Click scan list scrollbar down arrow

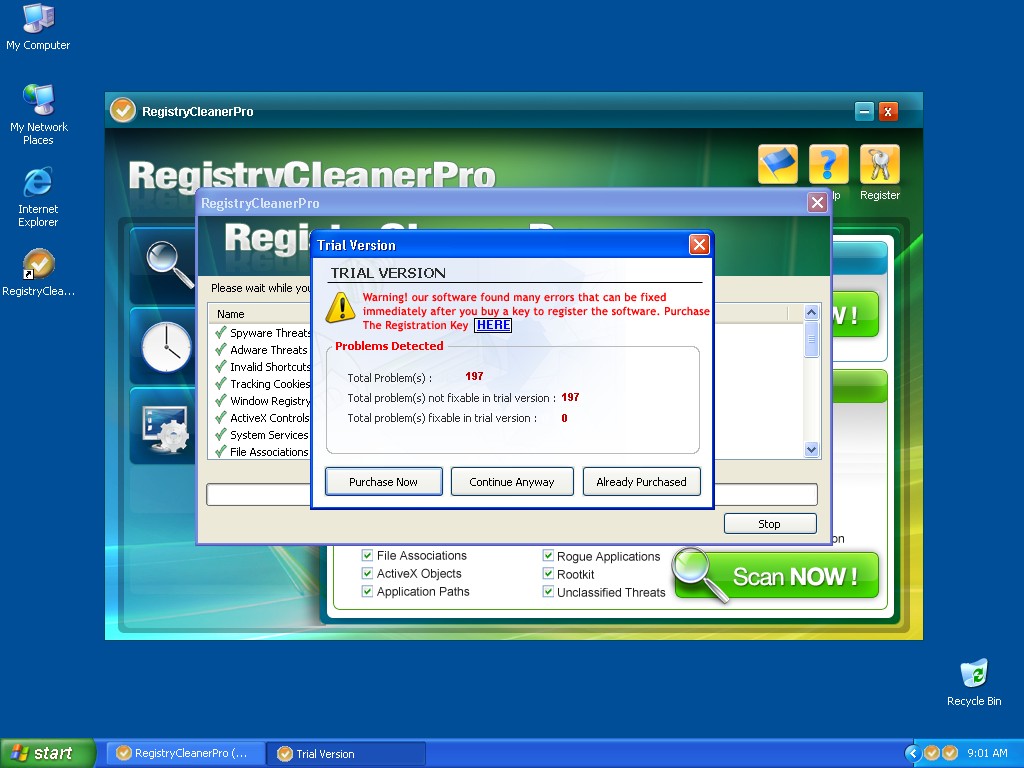click(811, 450)
